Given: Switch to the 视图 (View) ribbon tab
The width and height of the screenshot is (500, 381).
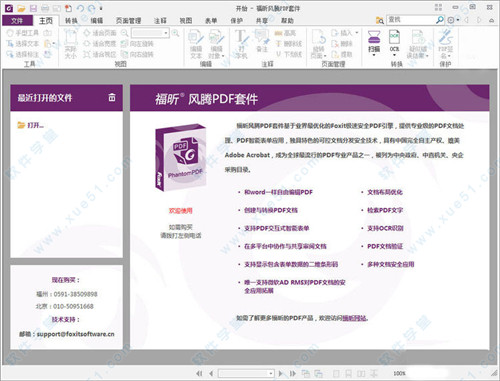Looking at the screenshot, I should tap(186, 21).
